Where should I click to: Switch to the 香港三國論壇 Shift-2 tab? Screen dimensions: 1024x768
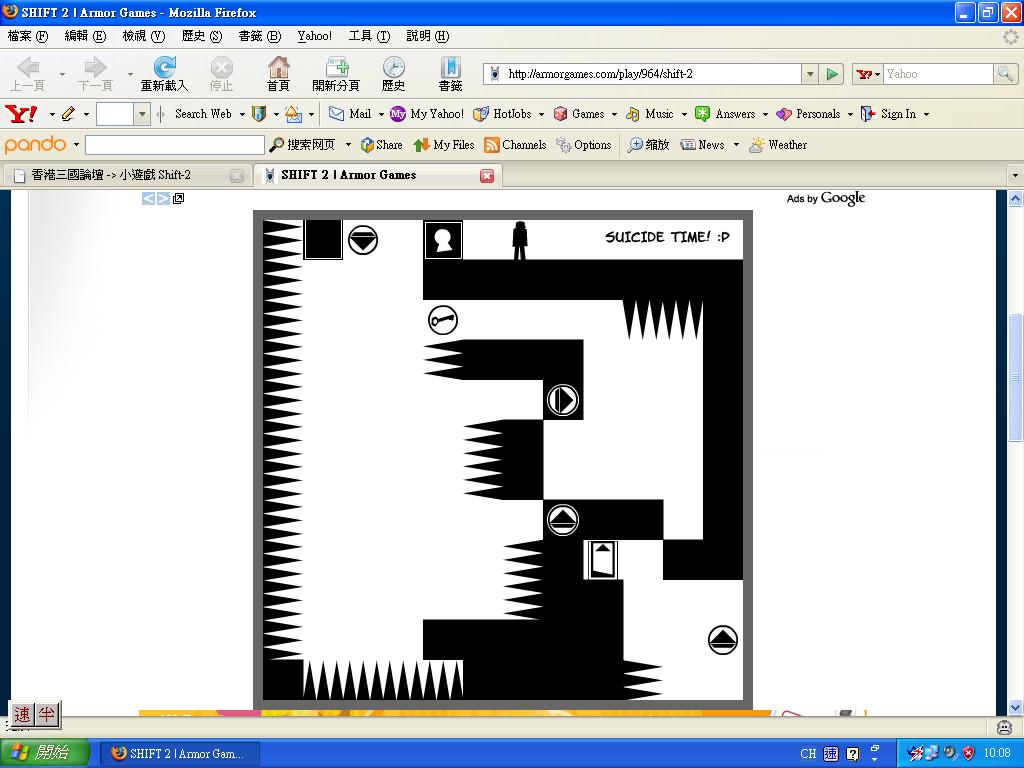tap(127, 175)
